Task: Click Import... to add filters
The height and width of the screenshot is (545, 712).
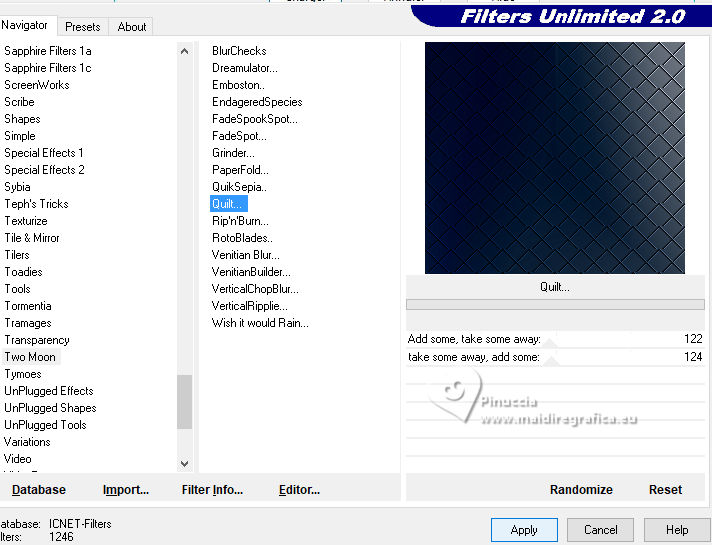Action: [x=126, y=490]
